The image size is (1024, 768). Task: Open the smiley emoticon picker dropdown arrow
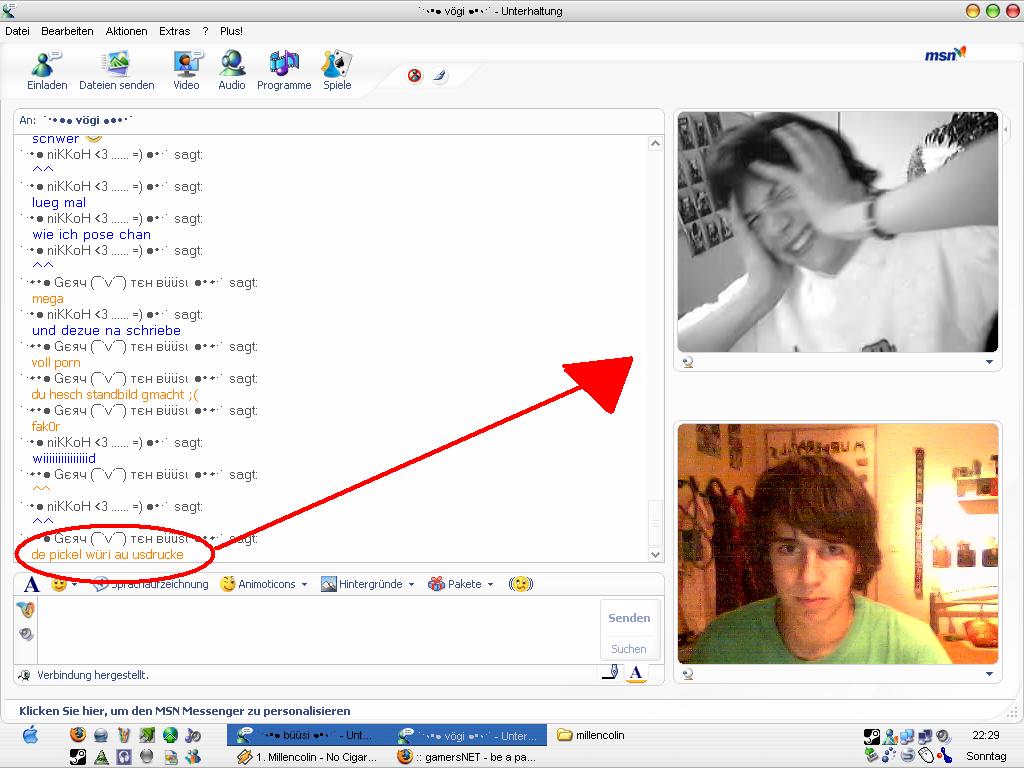pyautogui.click(x=74, y=584)
